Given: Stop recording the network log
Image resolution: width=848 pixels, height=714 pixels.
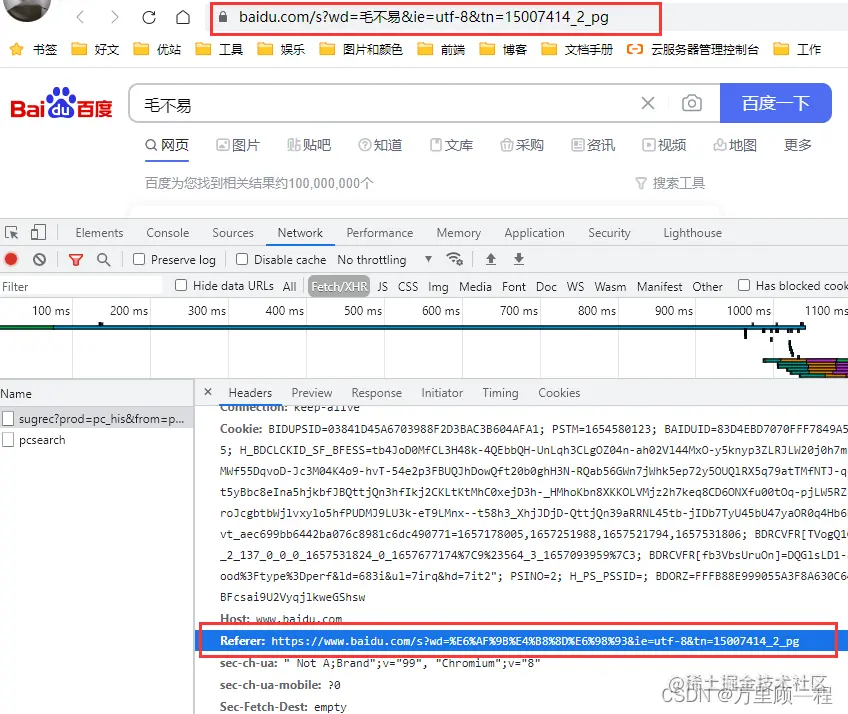Looking at the screenshot, I should (x=10, y=259).
